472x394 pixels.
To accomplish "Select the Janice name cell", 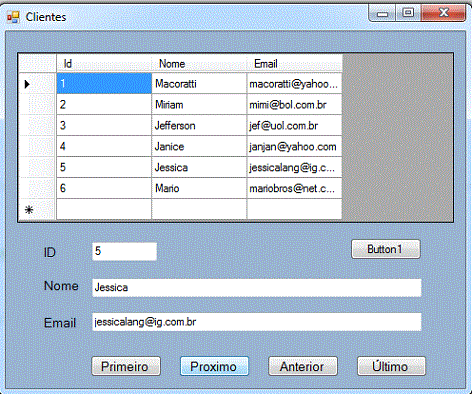I will pos(199,146).
